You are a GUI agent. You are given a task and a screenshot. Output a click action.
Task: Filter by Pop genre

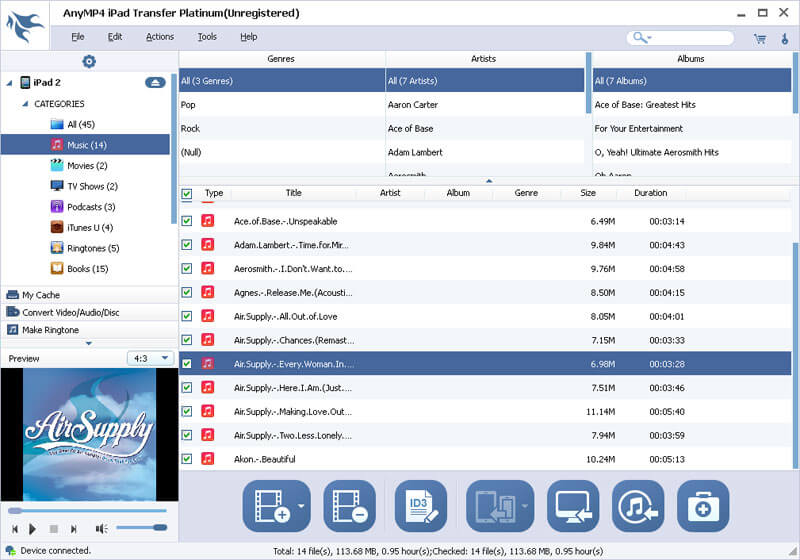(x=282, y=105)
